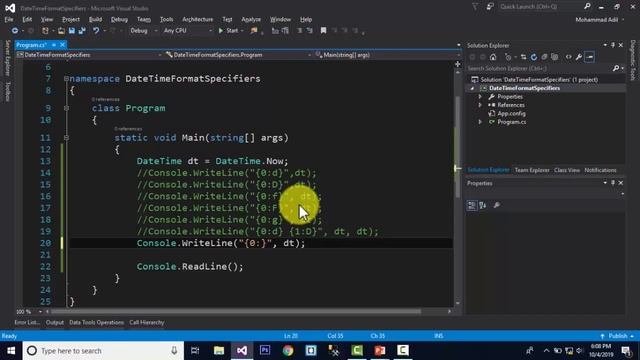This screenshot has height=360, width=640.
Task: Open the File menu
Action: pos(9,19)
